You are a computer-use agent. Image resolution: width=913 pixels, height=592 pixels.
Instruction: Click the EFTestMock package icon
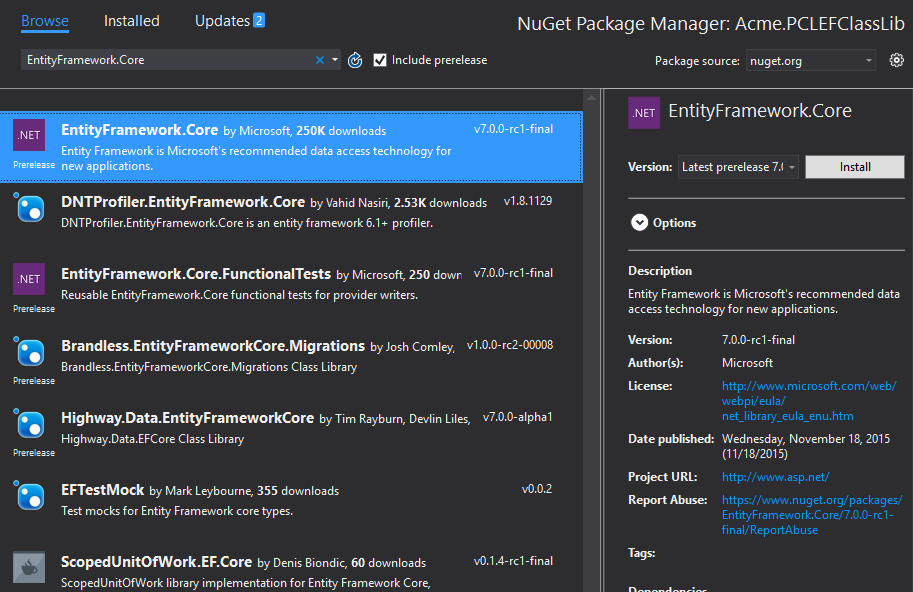[x=28, y=496]
